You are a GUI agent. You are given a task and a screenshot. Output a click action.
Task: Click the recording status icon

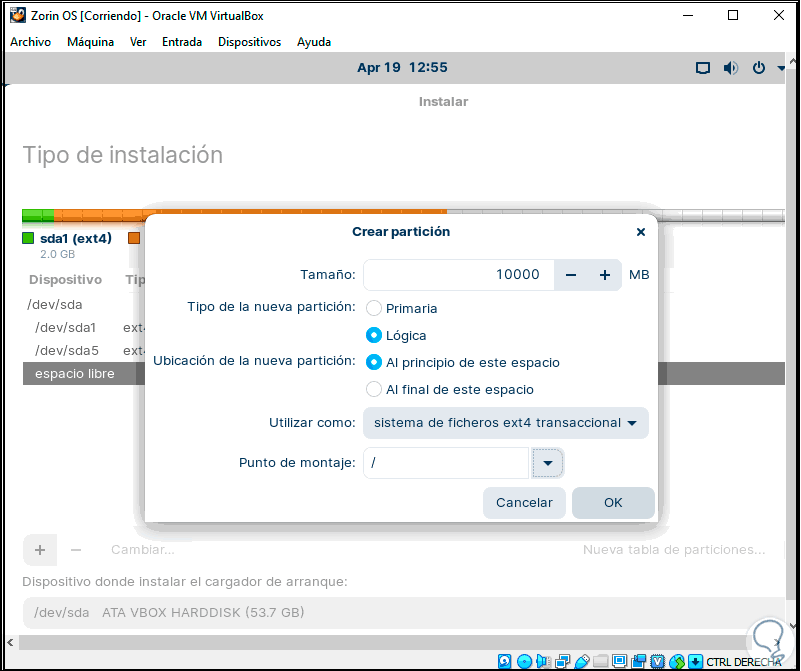click(x=639, y=661)
